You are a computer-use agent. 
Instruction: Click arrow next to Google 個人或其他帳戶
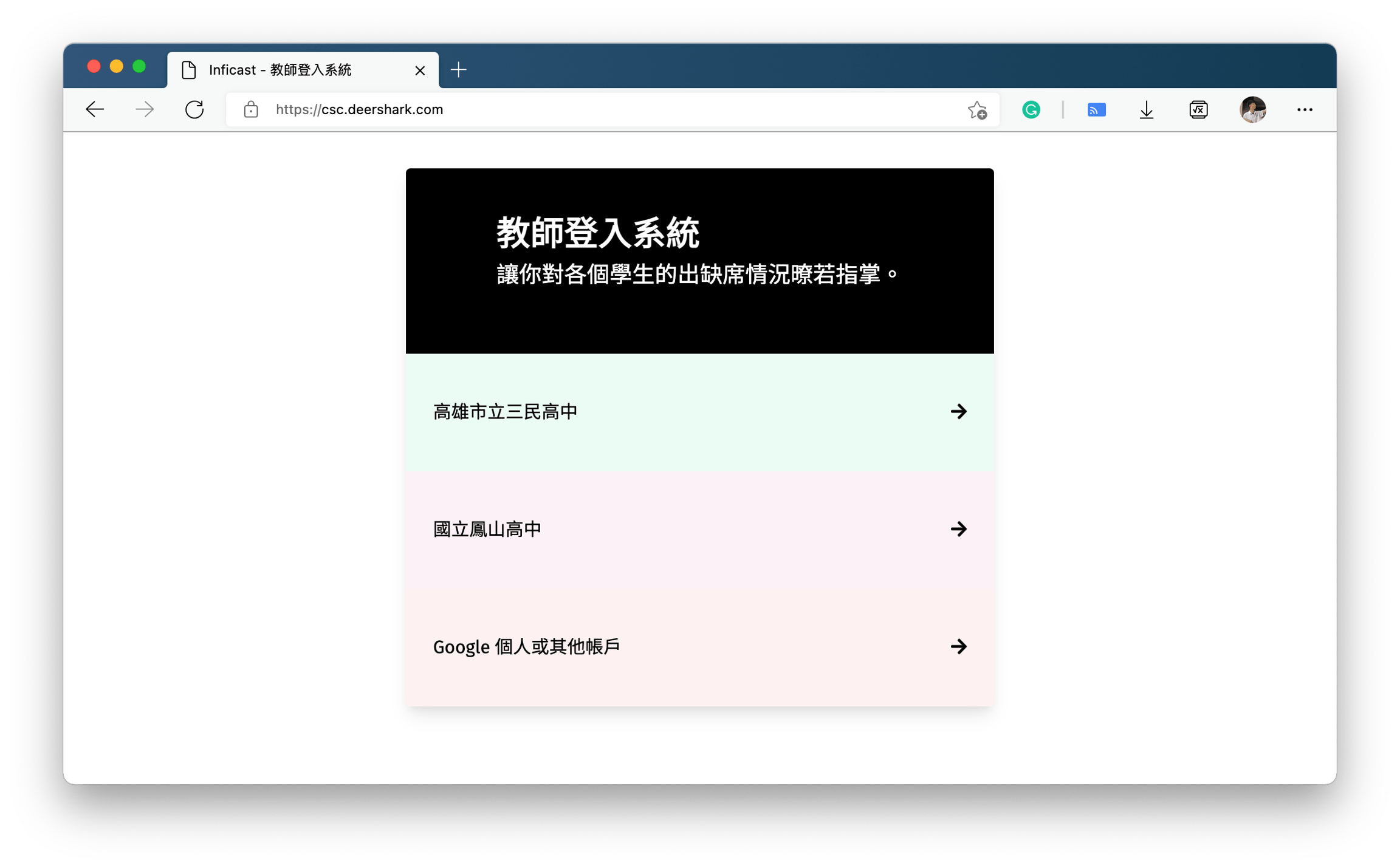(x=959, y=647)
